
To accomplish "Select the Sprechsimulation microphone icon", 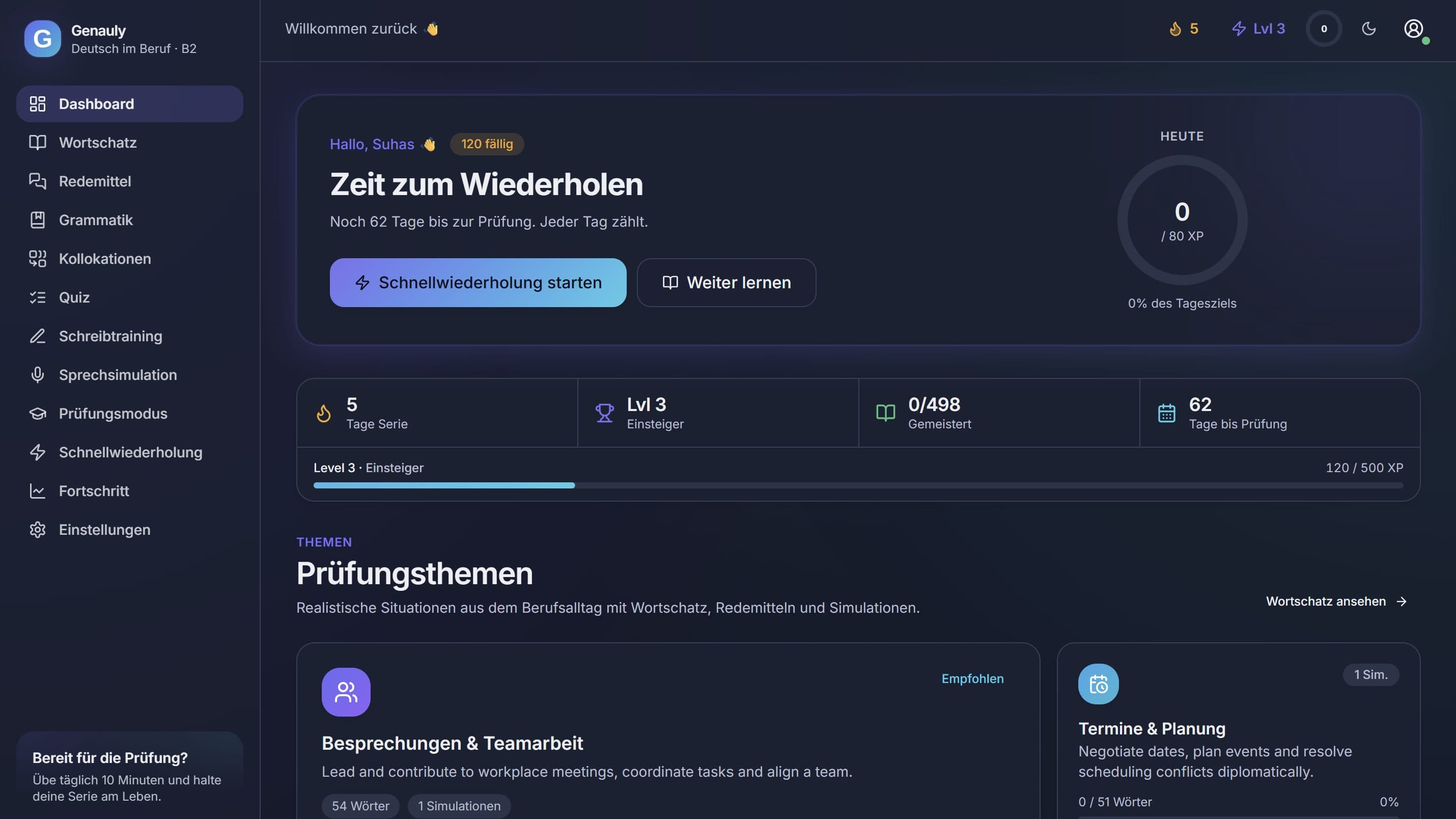I will click(x=37, y=374).
